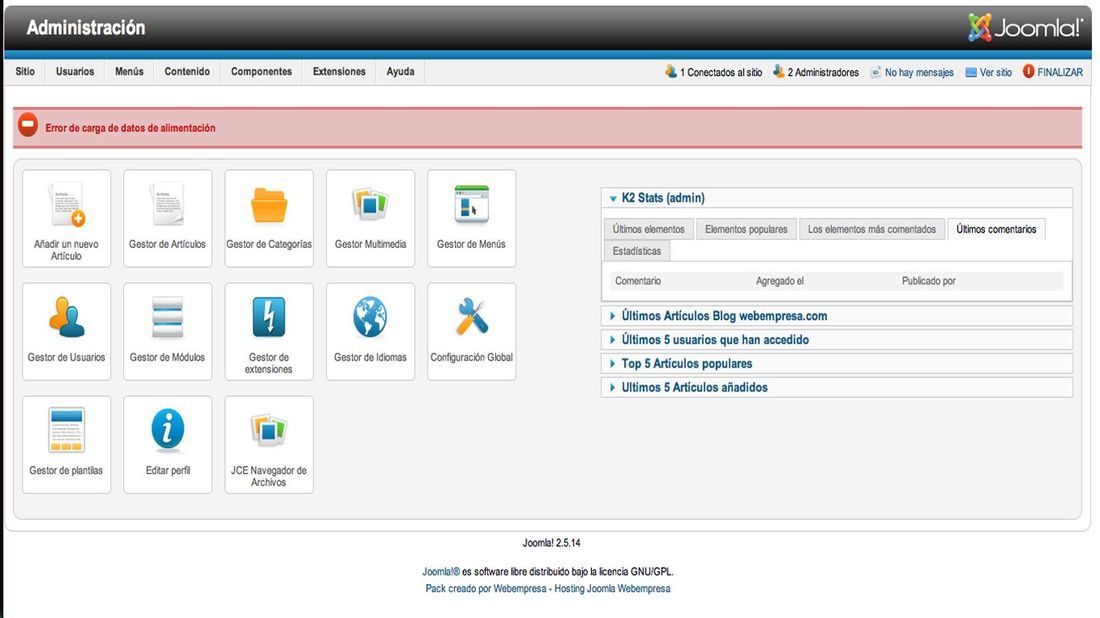
Task: Click Hosting Joomla Webempresa link
Action: 612,589
